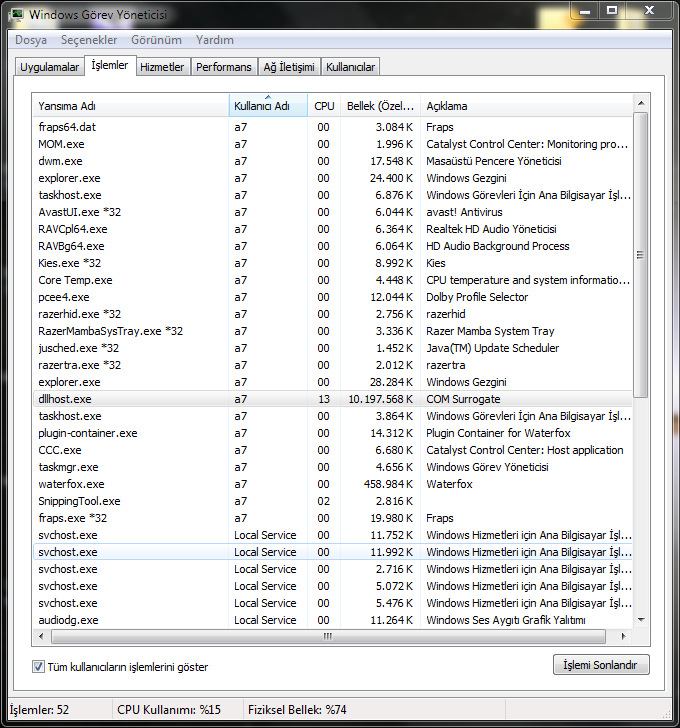Select taskhost.exe using 3.864 K memory
680x728 pixels.
click(x=332, y=416)
